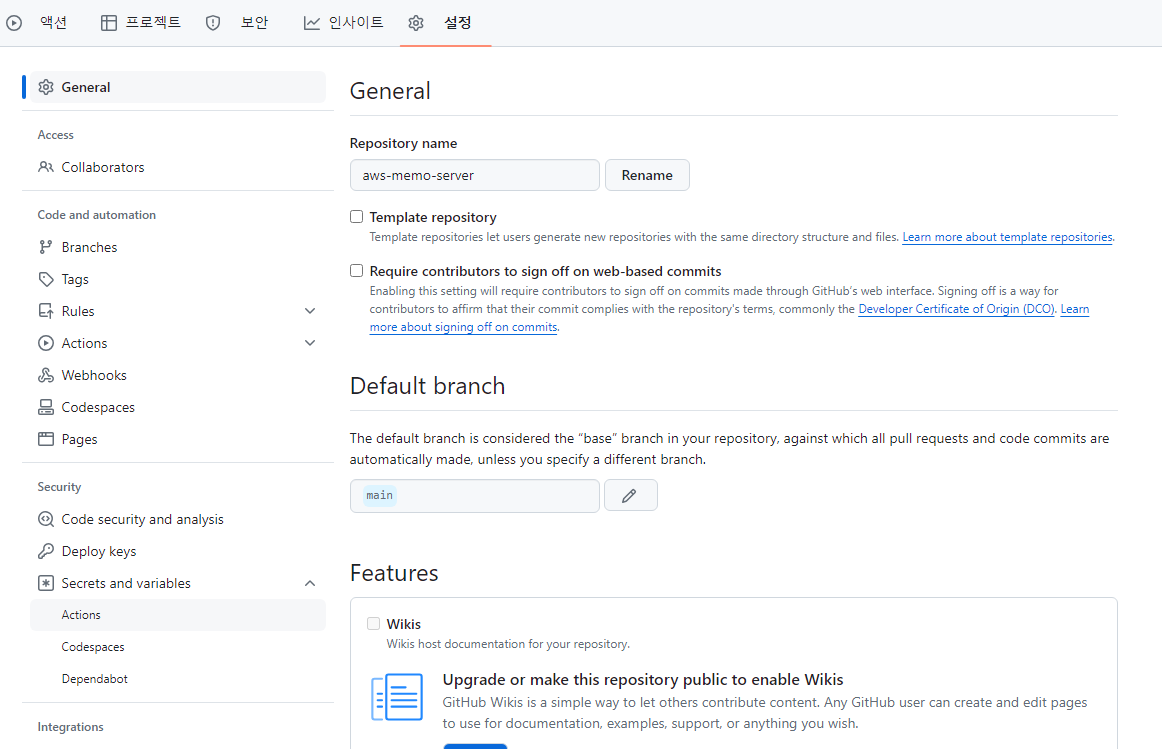Screen dimensions: 1162x749
Task: Open the 액션 tab
Action: (x=53, y=23)
